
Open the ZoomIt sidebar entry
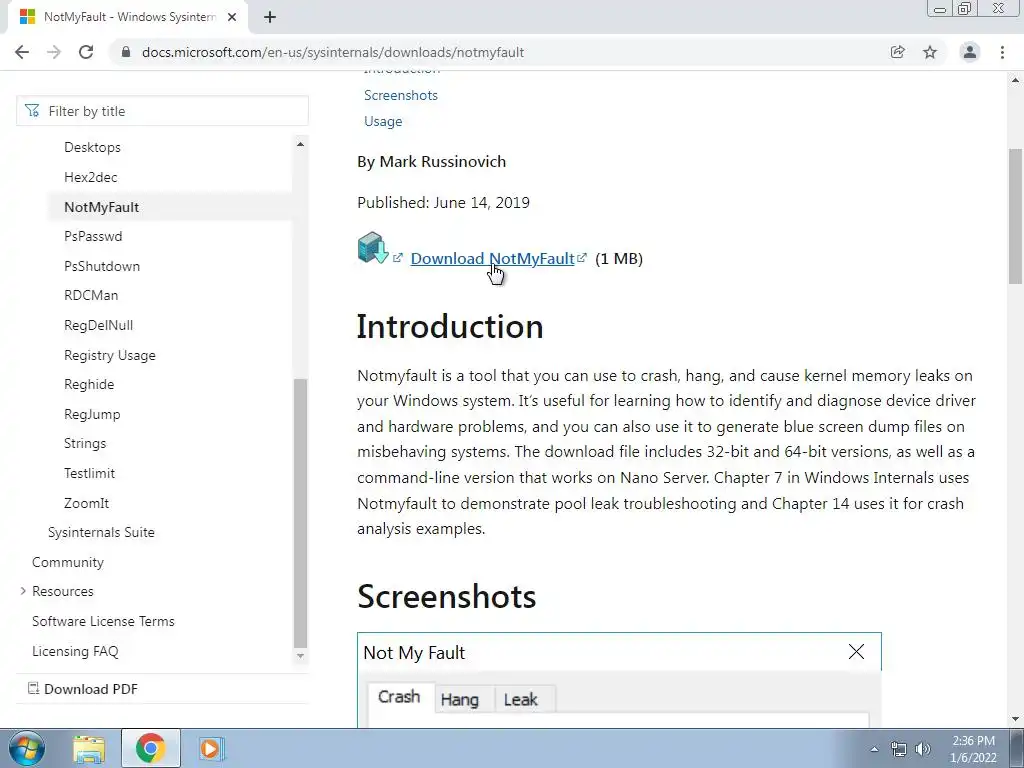(86, 503)
